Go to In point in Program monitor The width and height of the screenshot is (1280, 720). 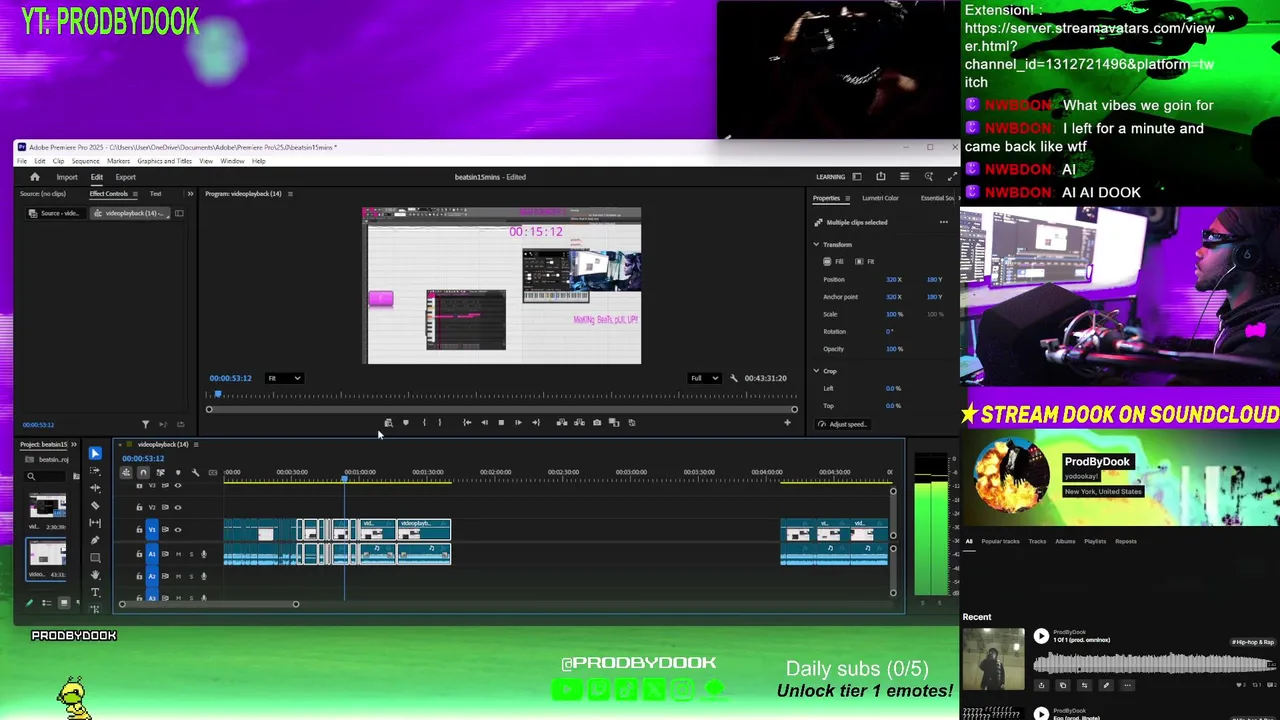(467, 422)
